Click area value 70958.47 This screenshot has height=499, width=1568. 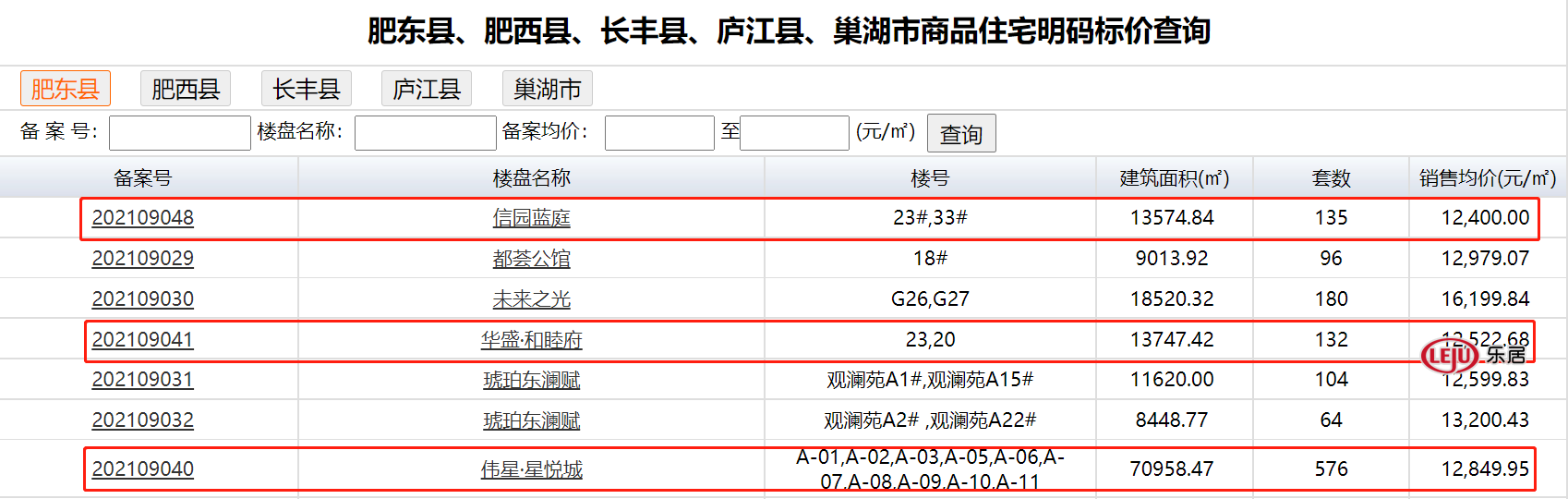click(1172, 469)
